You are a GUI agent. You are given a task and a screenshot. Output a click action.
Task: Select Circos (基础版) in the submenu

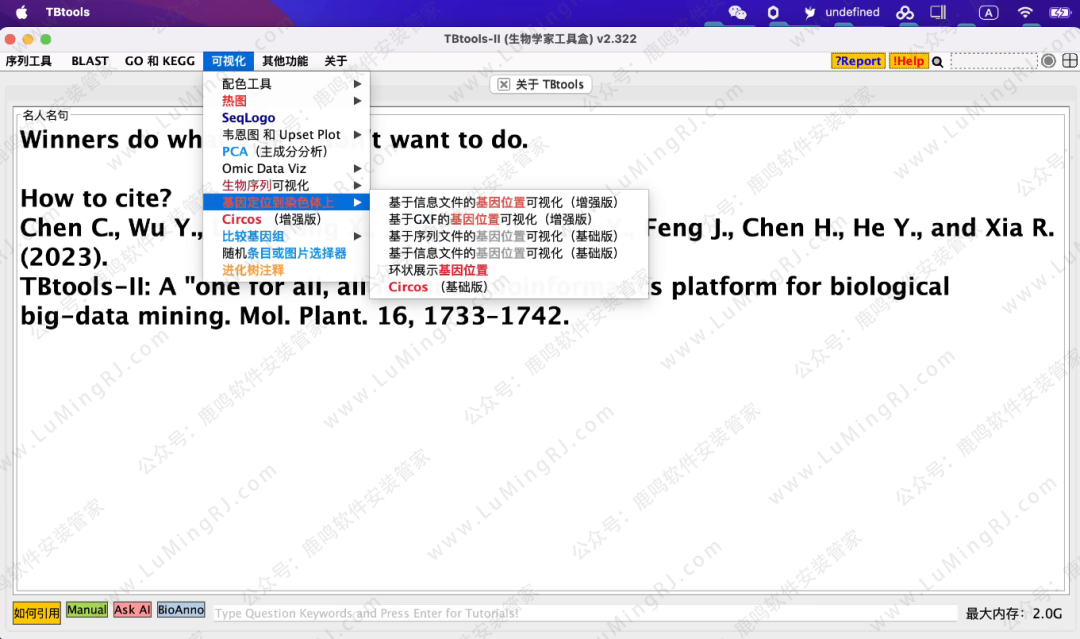(438, 287)
